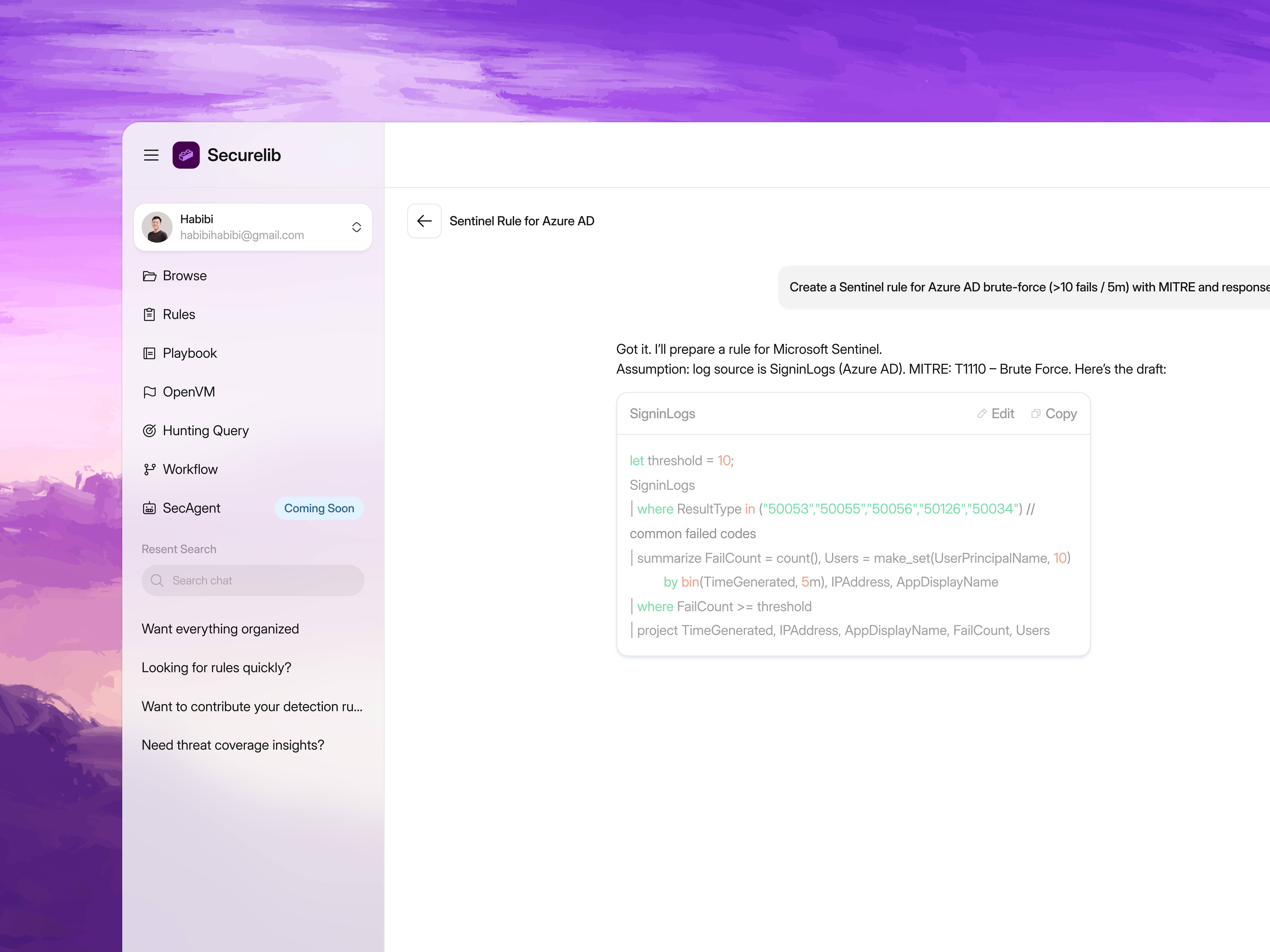Click the back arrow button
This screenshot has width=1270, height=952.
424,221
